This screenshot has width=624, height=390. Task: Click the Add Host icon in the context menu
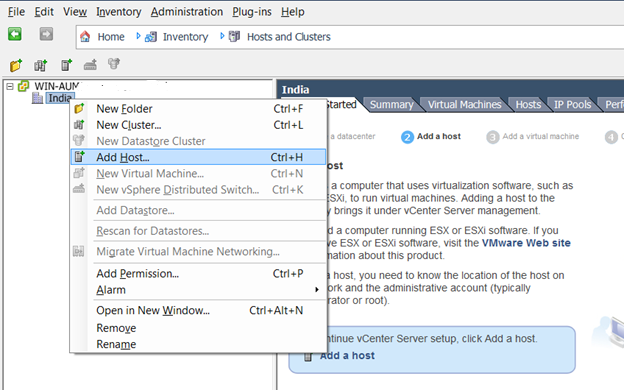[80, 157]
